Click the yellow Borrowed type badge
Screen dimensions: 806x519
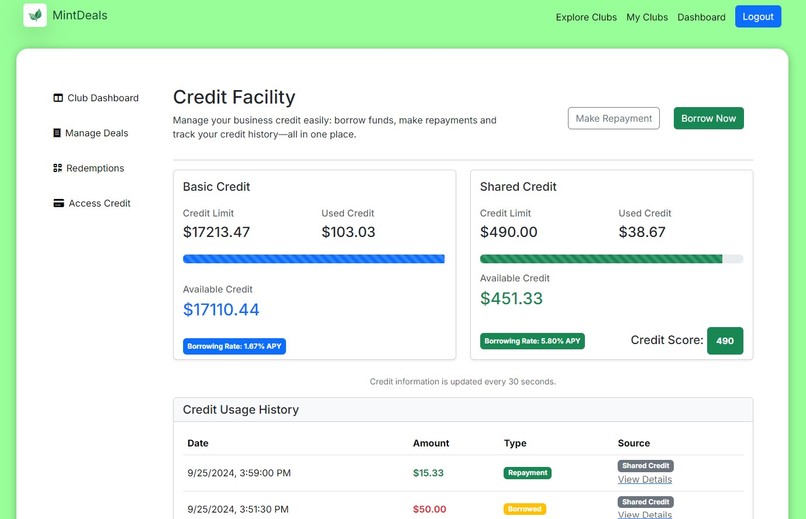(524, 509)
